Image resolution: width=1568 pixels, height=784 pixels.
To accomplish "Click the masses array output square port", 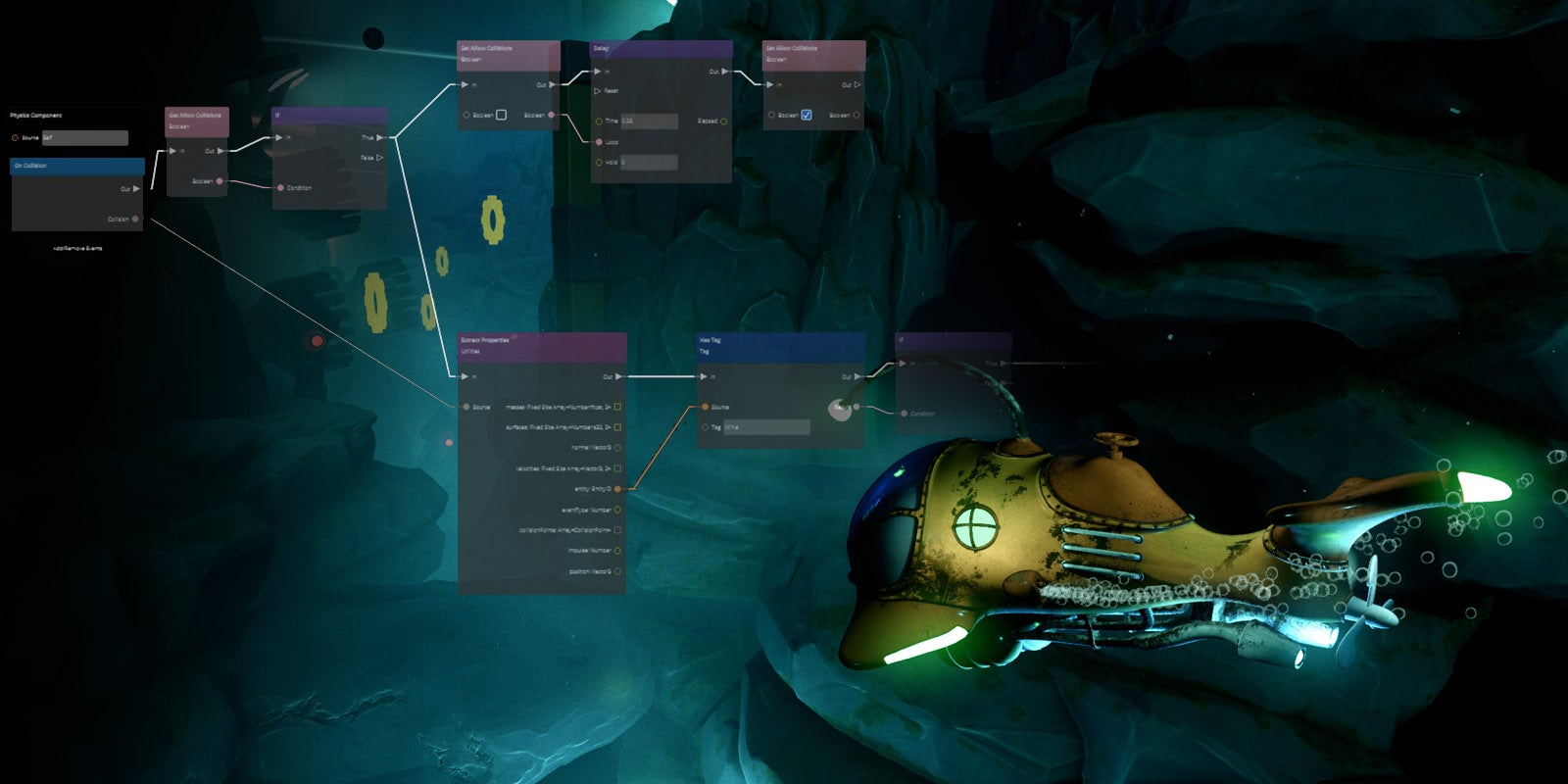I will (x=617, y=407).
